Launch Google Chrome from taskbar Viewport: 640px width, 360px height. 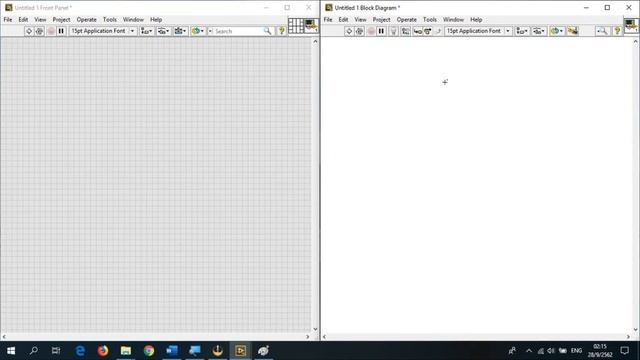tap(149, 351)
